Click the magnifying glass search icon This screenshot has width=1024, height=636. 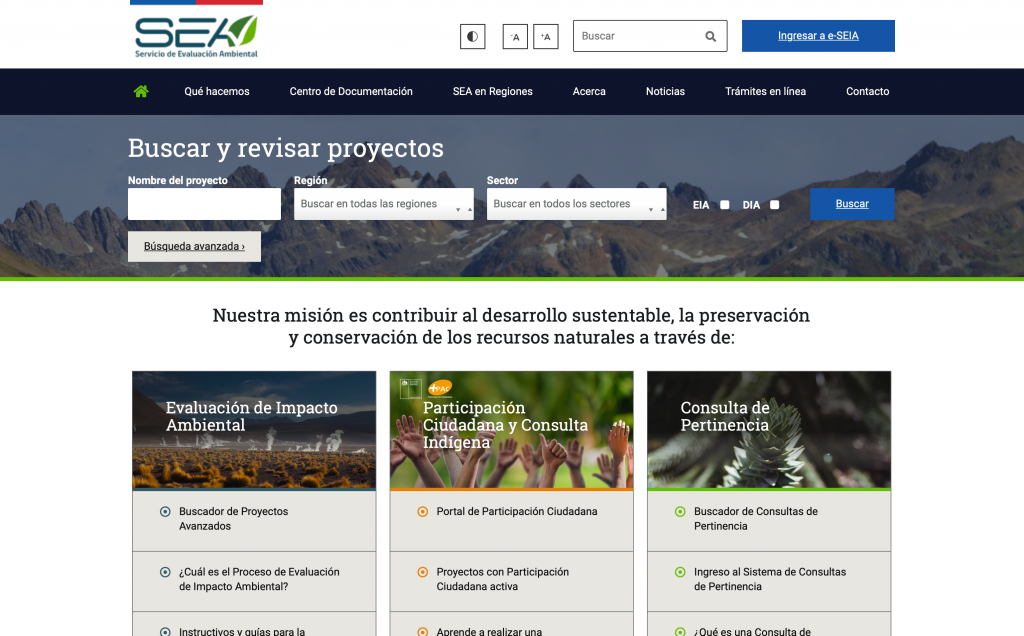point(710,37)
